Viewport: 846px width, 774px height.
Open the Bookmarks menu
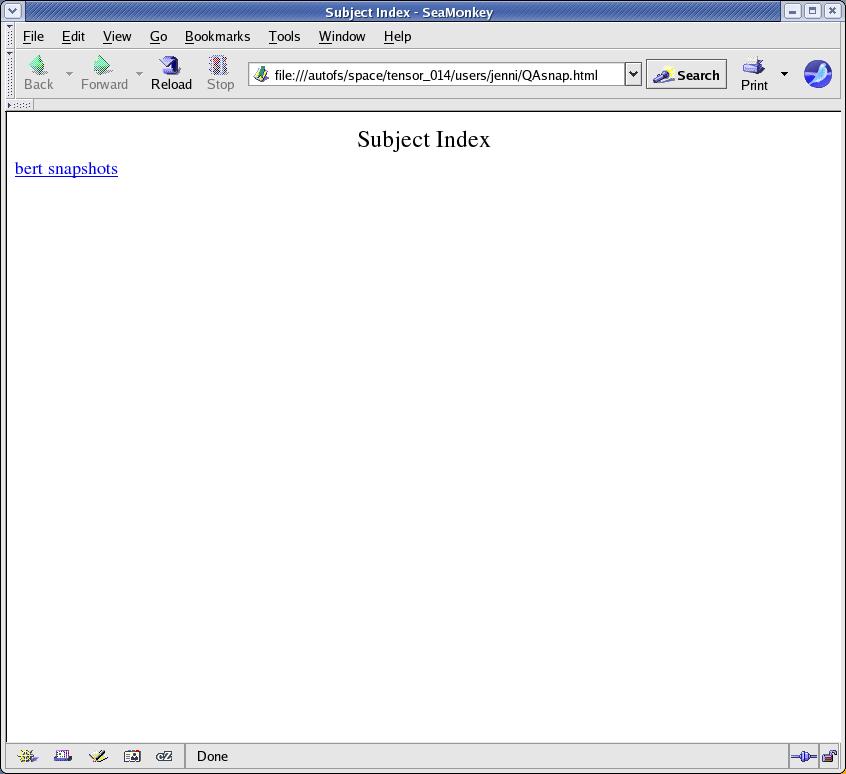(x=217, y=36)
